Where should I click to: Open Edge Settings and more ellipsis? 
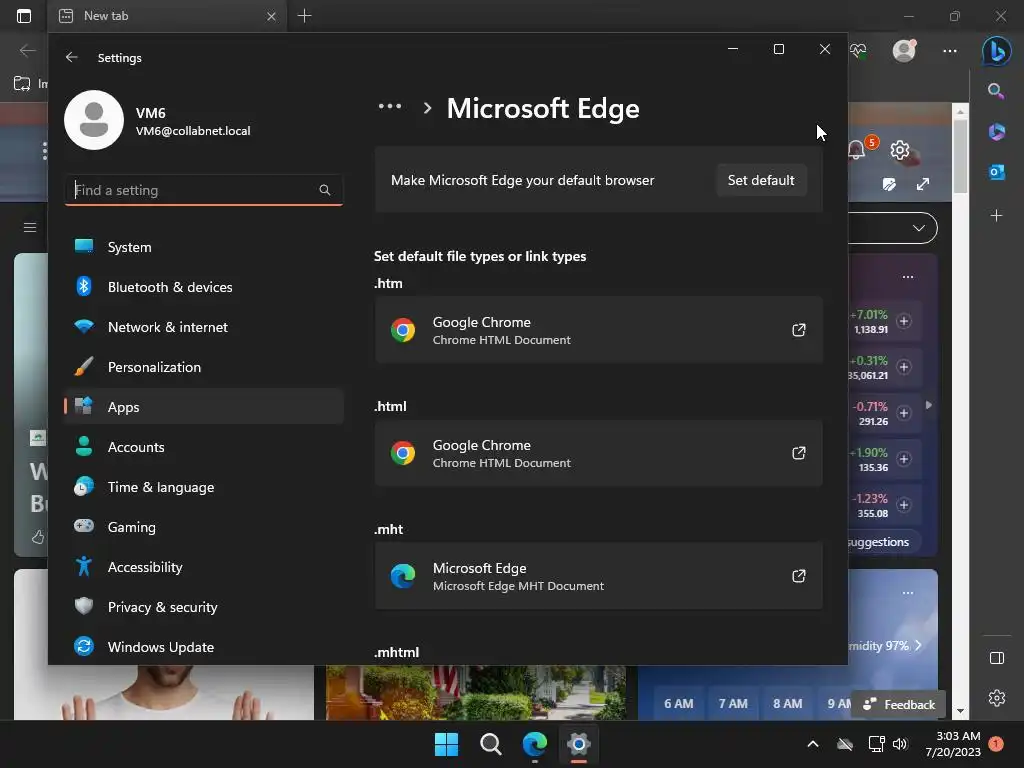point(950,50)
